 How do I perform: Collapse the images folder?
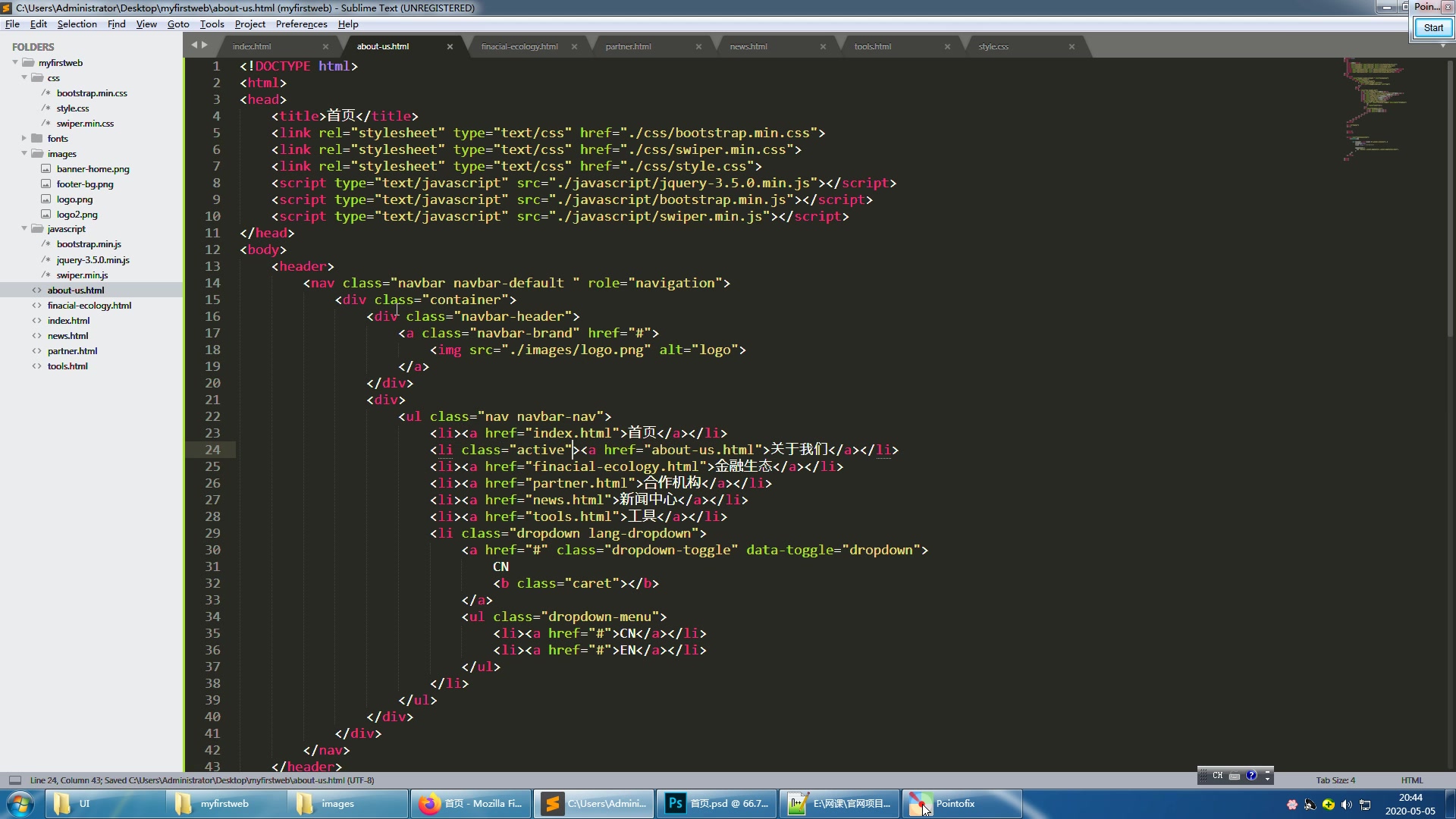tap(24, 153)
